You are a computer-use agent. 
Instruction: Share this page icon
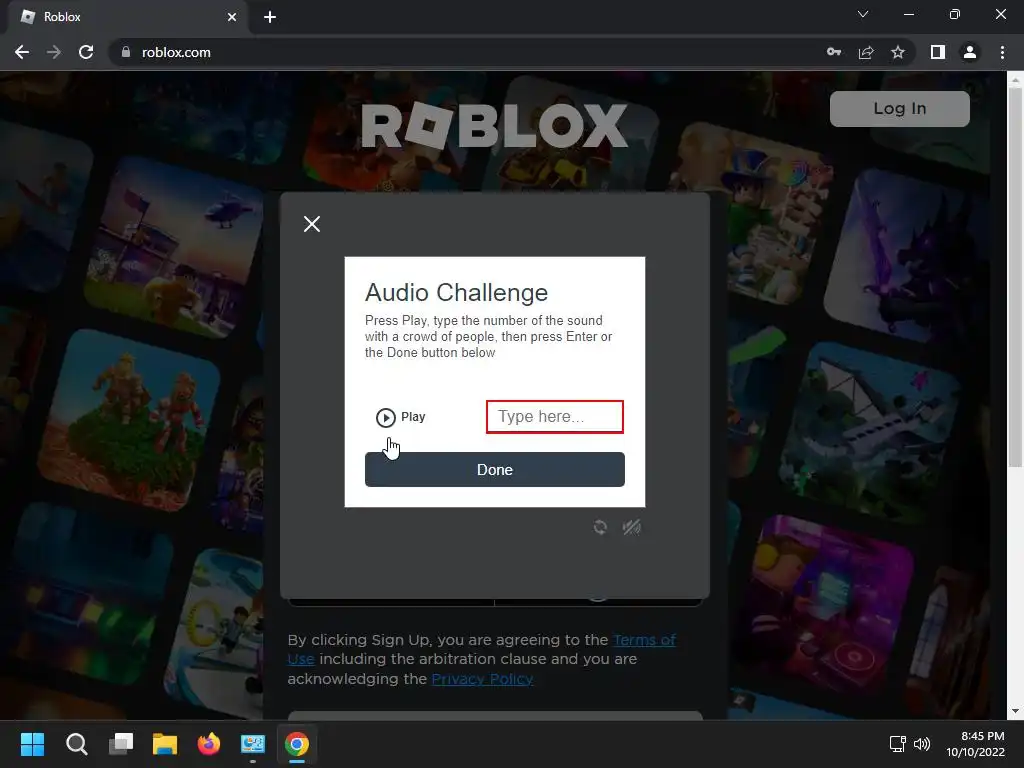click(866, 52)
